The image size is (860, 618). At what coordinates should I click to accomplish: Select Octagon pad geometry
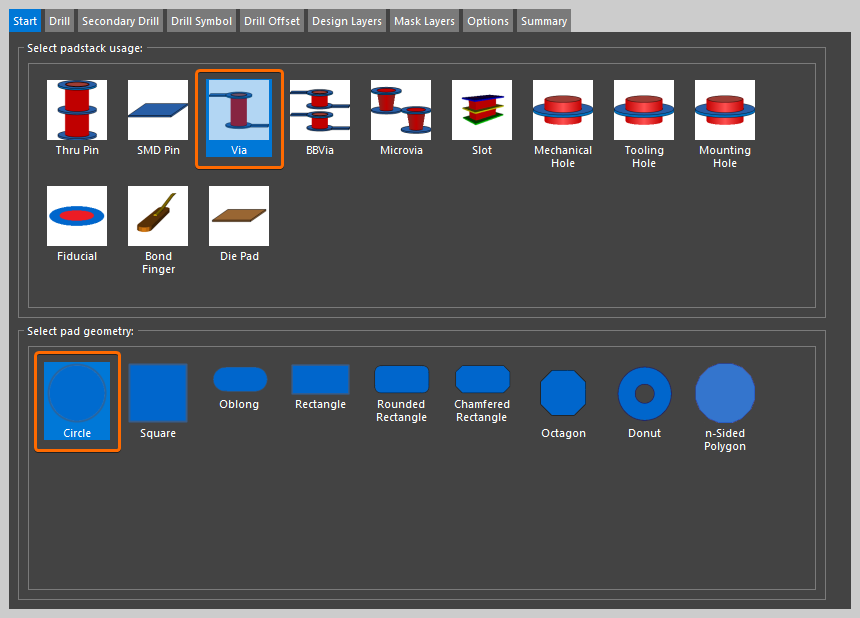(x=563, y=393)
